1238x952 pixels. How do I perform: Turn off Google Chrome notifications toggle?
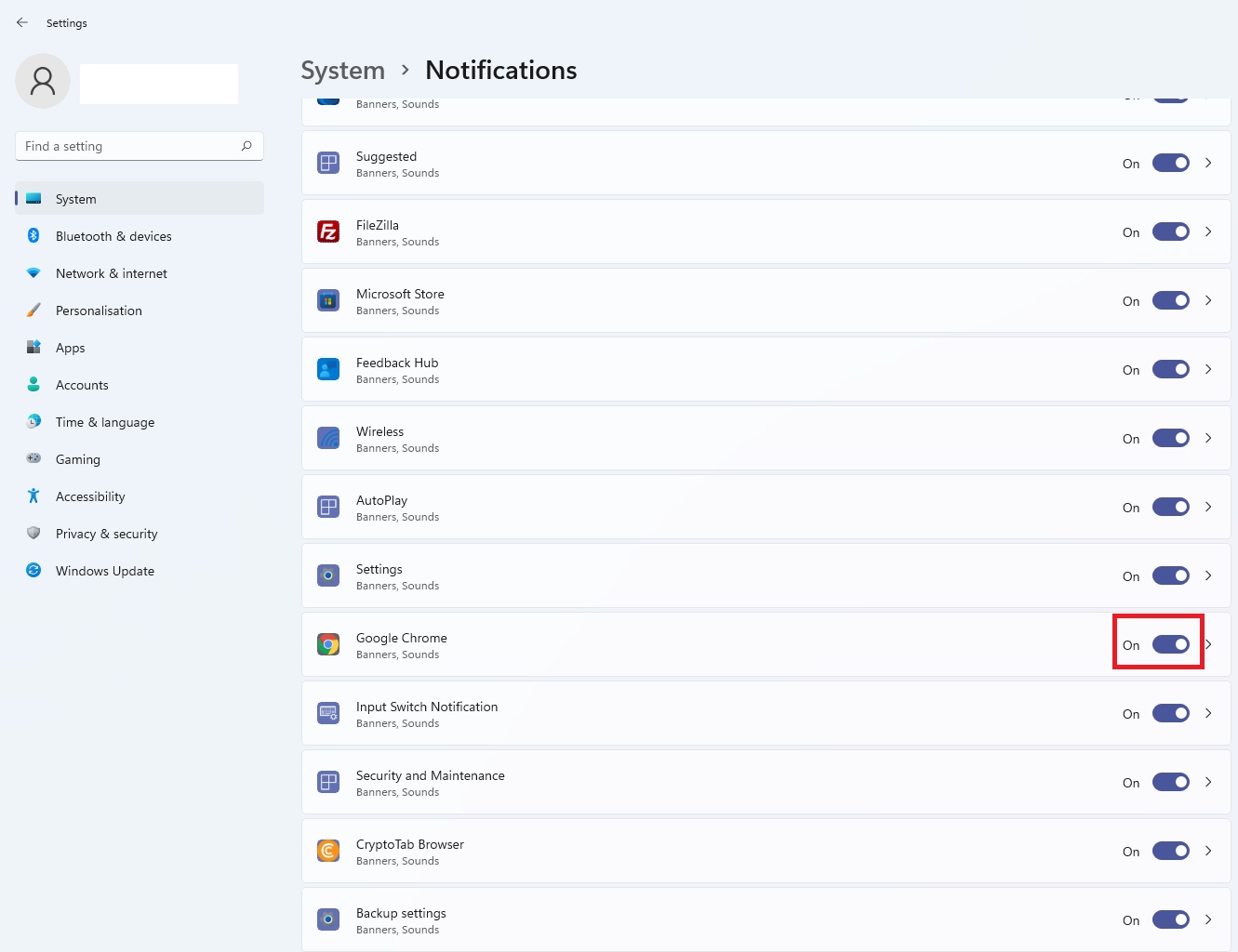click(x=1170, y=644)
